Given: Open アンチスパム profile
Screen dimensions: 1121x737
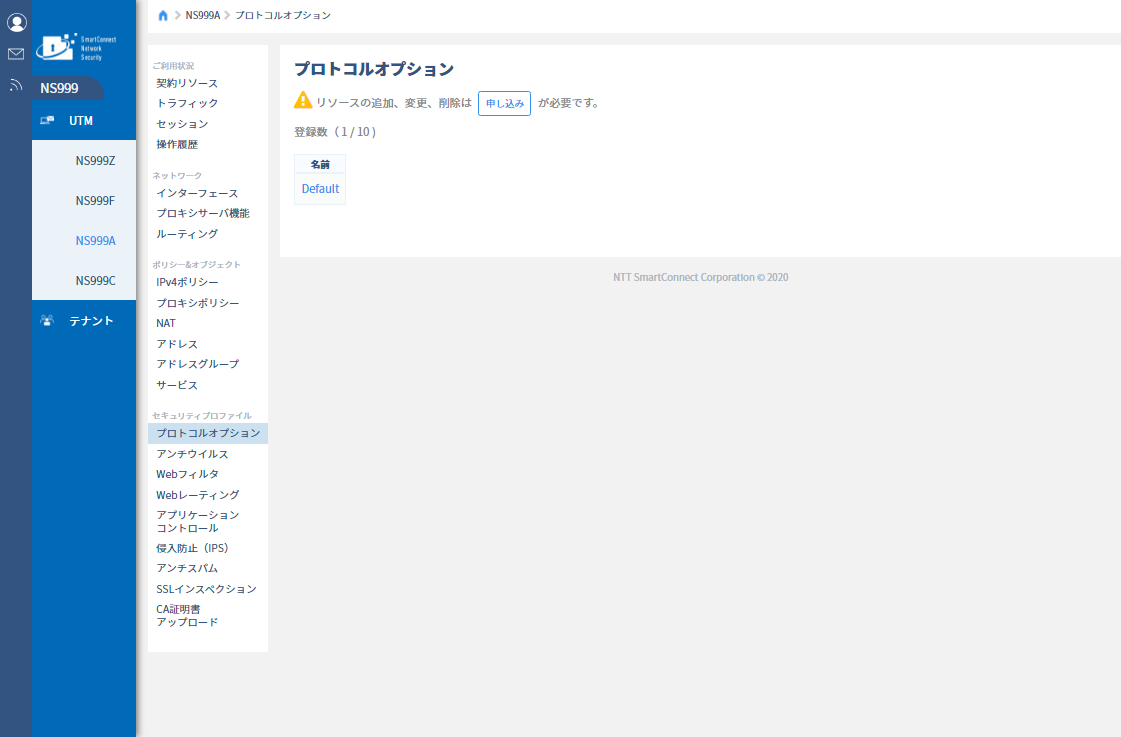Looking at the screenshot, I should point(187,568).
